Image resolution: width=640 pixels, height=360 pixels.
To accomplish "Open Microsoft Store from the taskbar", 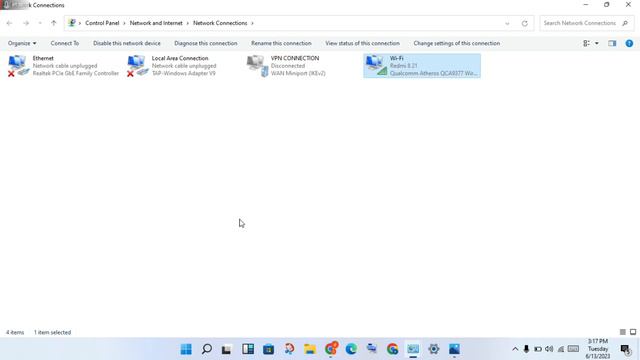I will coord(268,349).
